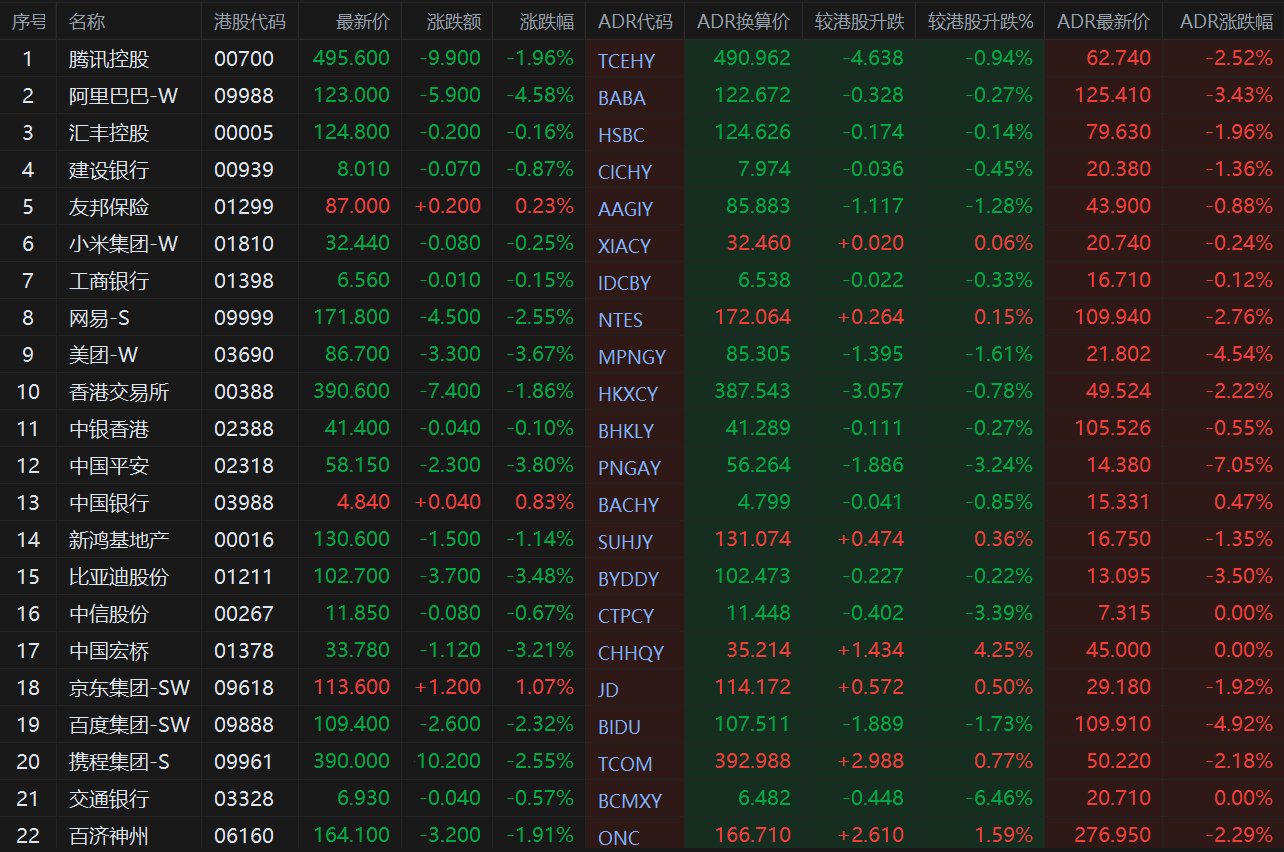This screenshot has height=852, width=1284.
Task: Click stock code 03690
Action: tap(243, 355)
